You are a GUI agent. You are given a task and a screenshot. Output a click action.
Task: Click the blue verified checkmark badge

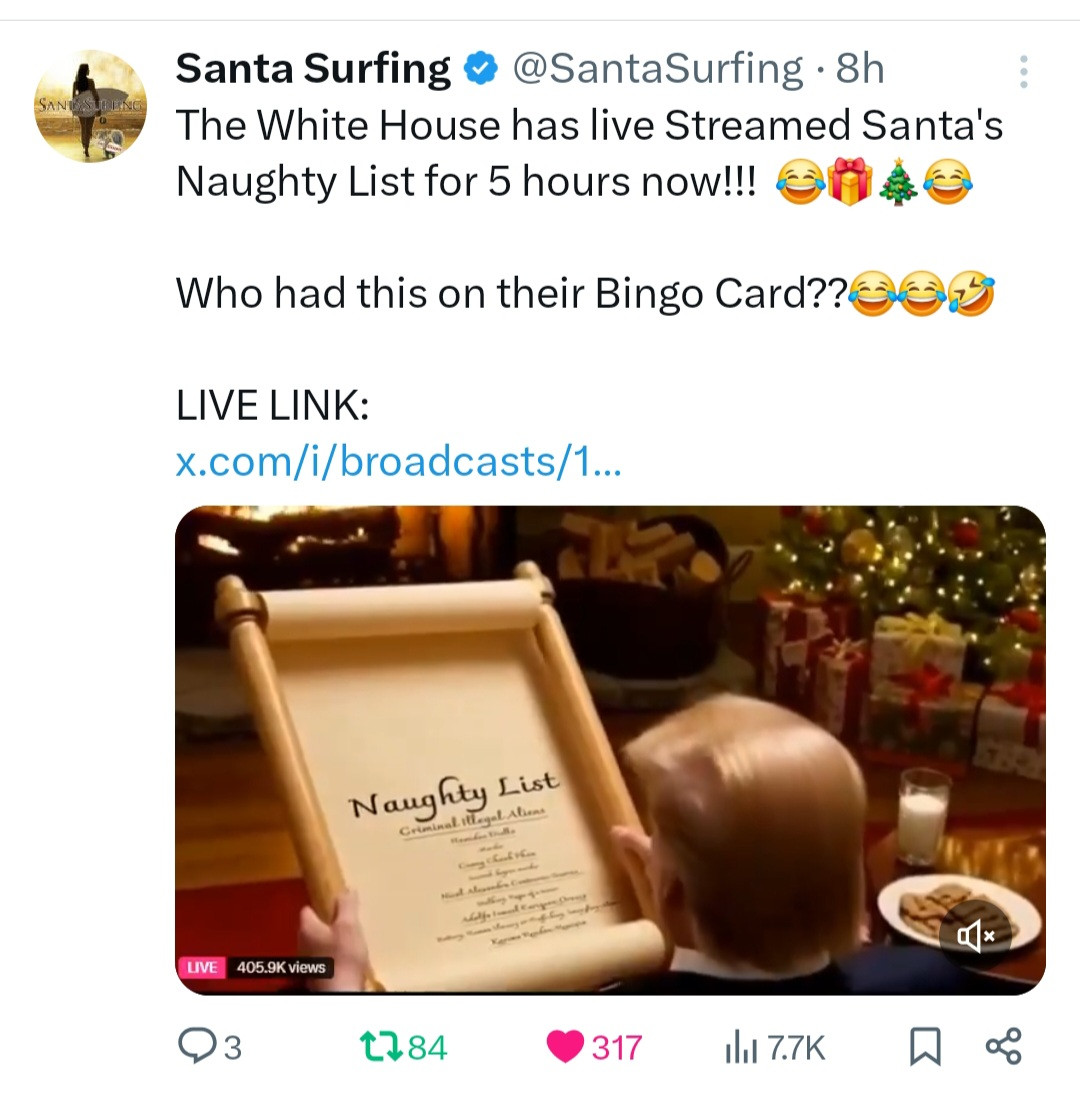click(x=482, y=70)
